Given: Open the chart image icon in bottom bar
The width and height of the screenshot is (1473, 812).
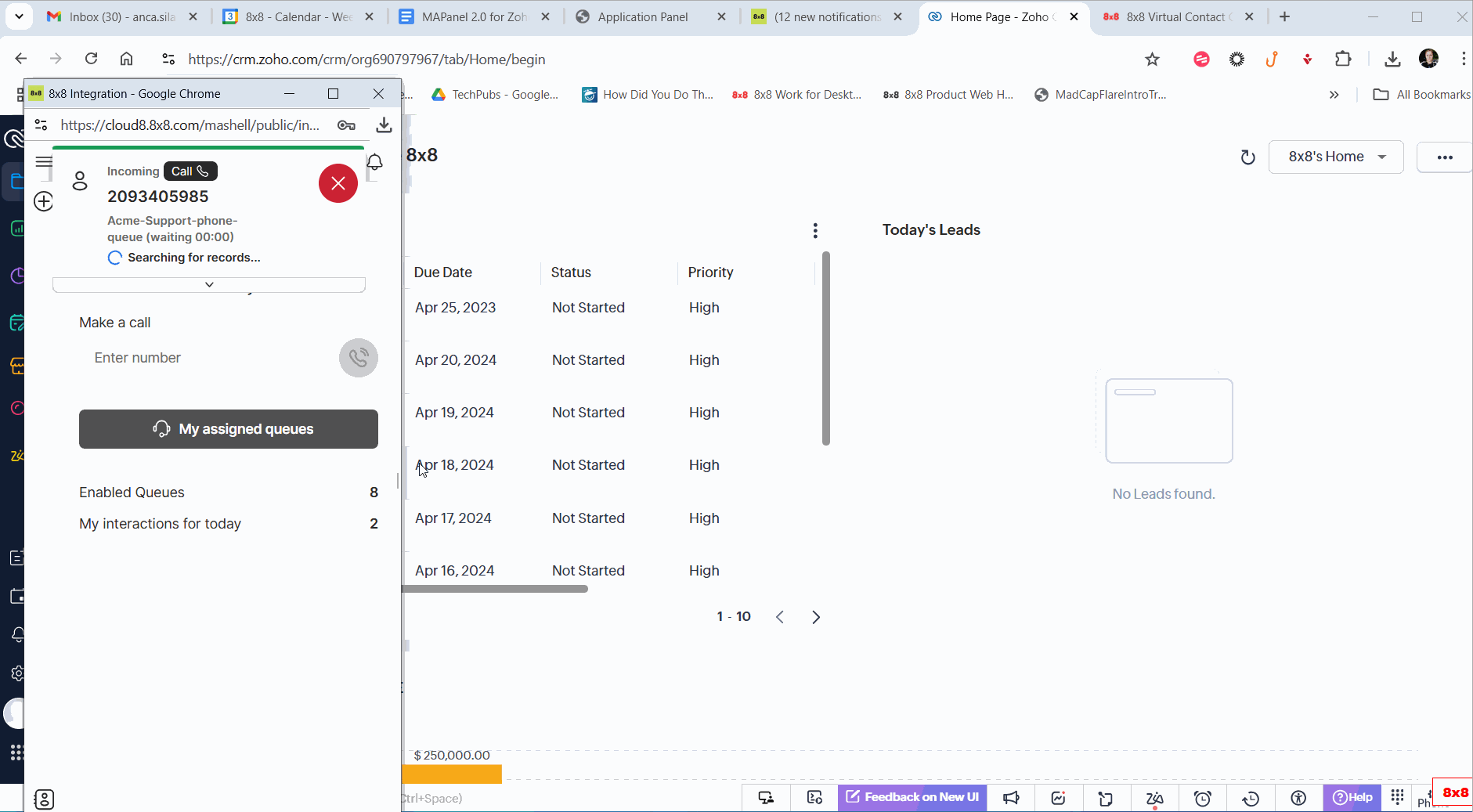Looking at the screenshot, I should tap(1059, 798).
